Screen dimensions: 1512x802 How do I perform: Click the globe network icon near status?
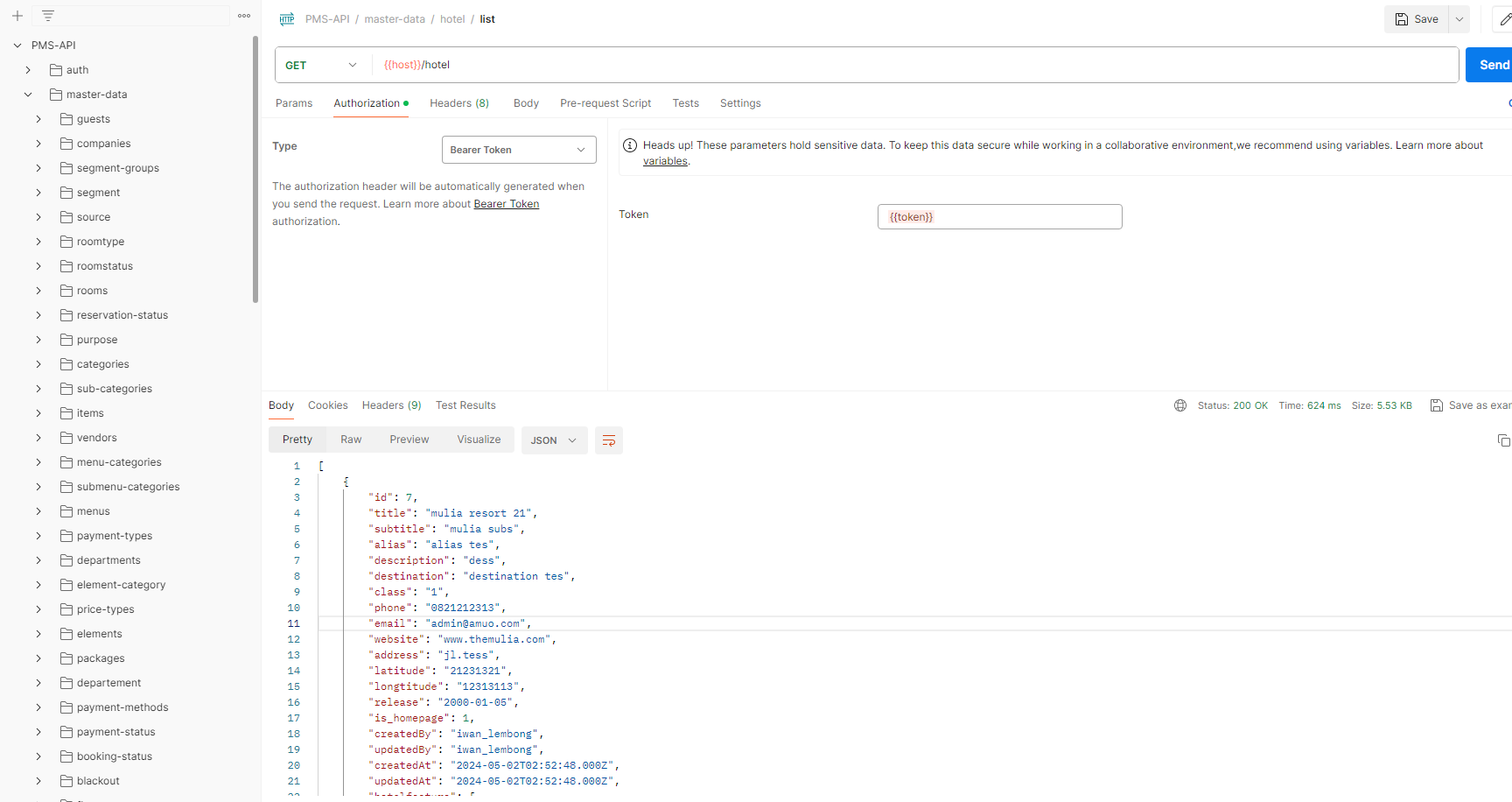(x=1180, y=405)
